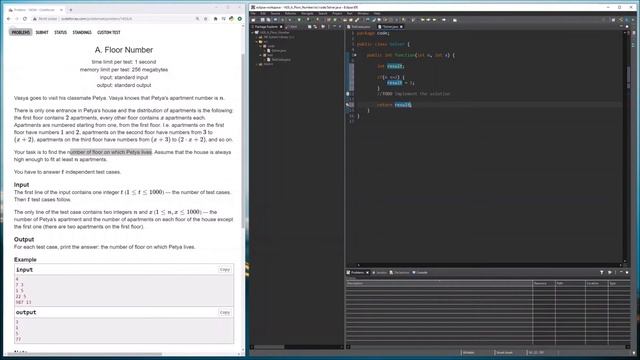Click the browser back arrow
The image size is (640, 360).
9,19
